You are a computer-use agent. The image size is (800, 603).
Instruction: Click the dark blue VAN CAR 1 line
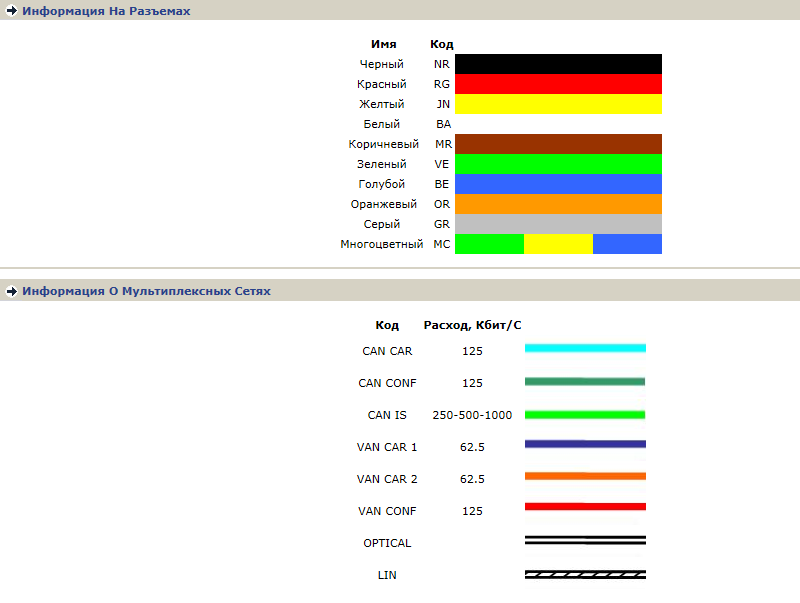(585, 444)
